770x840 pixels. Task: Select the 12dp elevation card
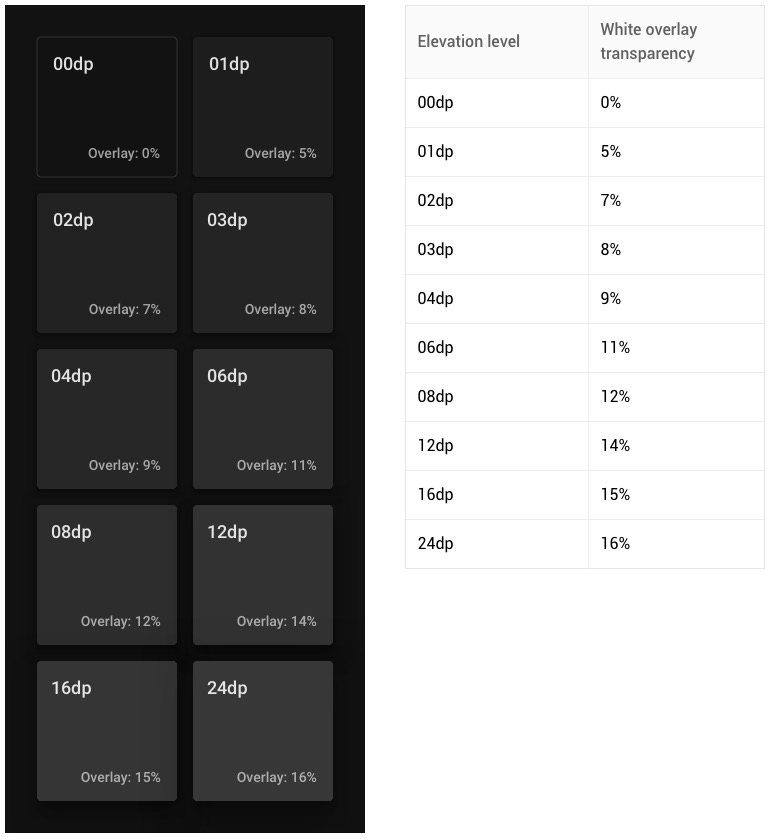click(x=263, y=575)
